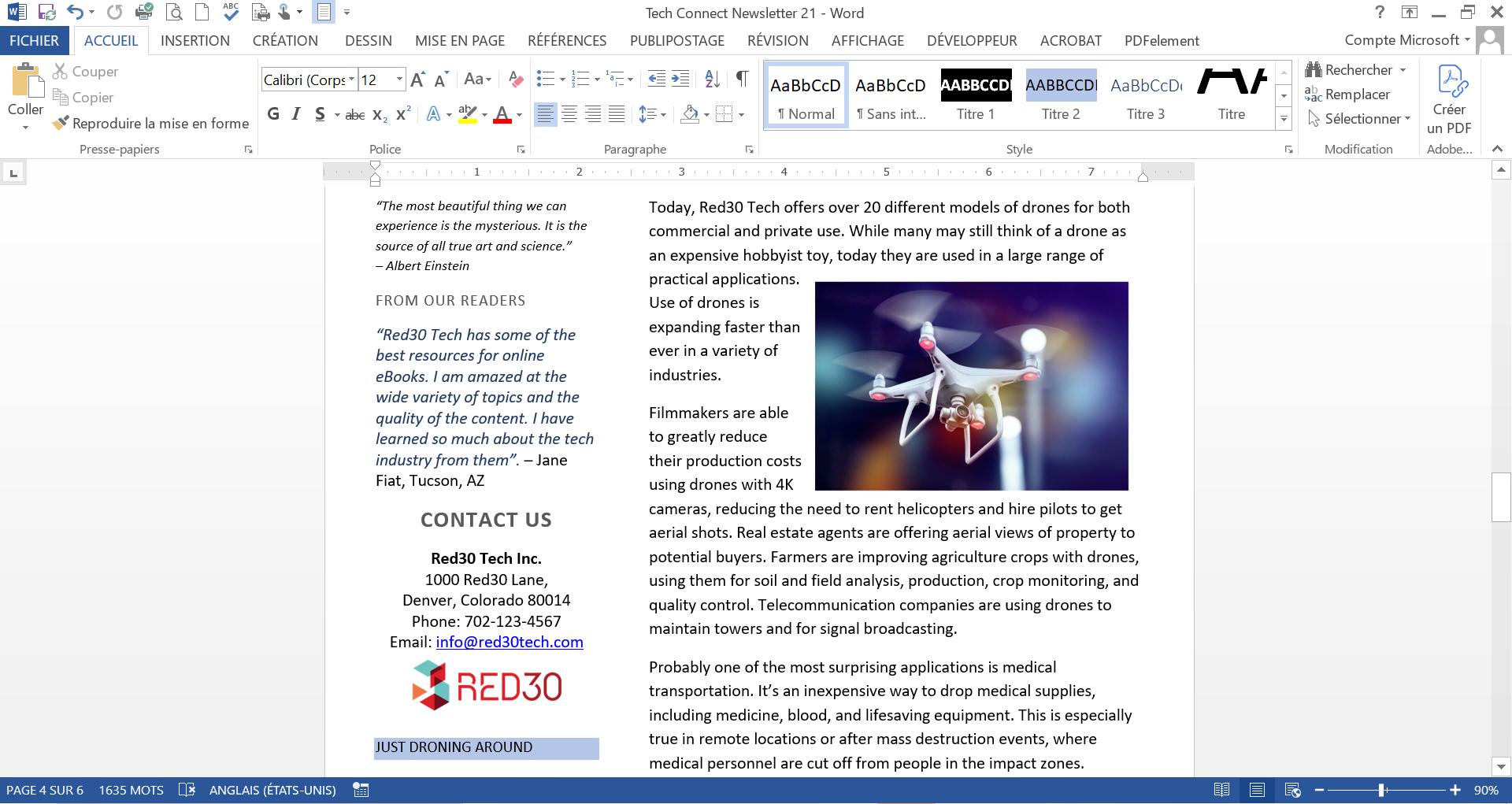Screen dimensions: 1512x804
Task: Apply Normal style
Action: [x=806, y=95]
